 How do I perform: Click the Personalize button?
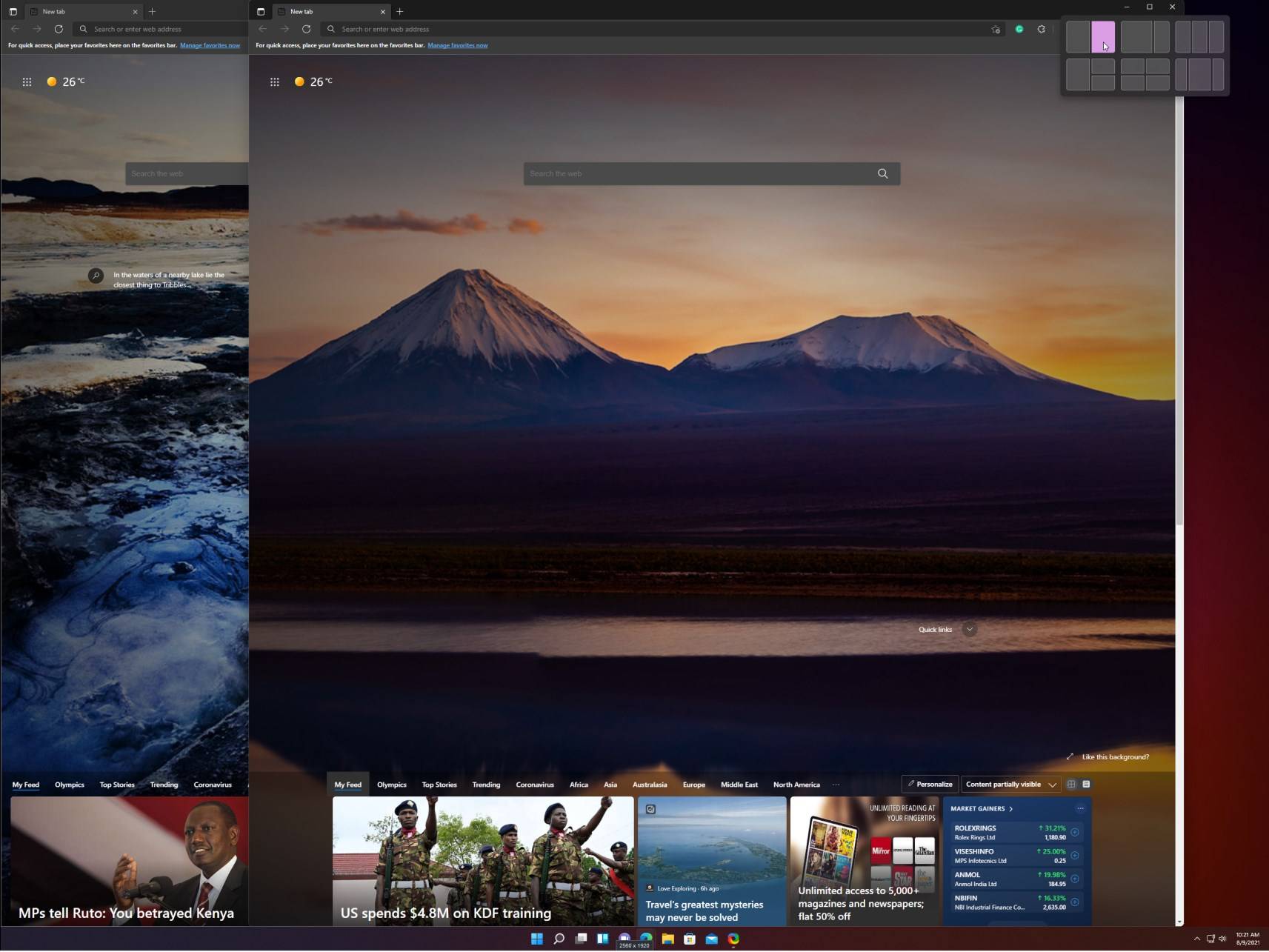930,784
